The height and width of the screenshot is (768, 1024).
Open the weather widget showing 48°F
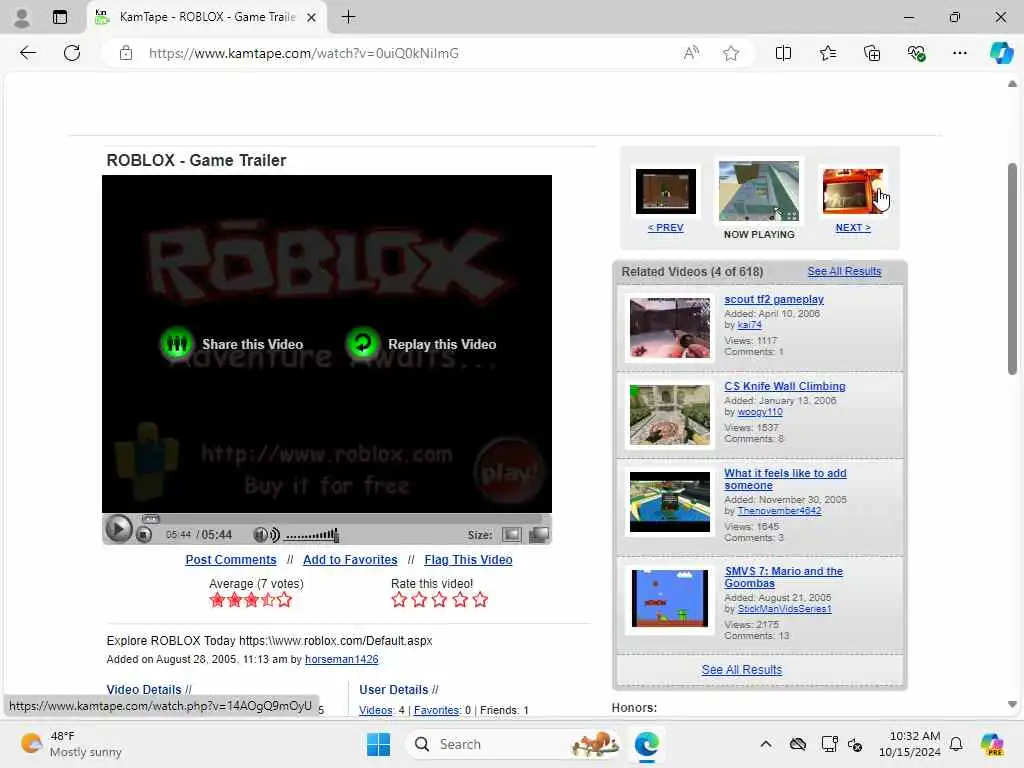tap(71, 744)
